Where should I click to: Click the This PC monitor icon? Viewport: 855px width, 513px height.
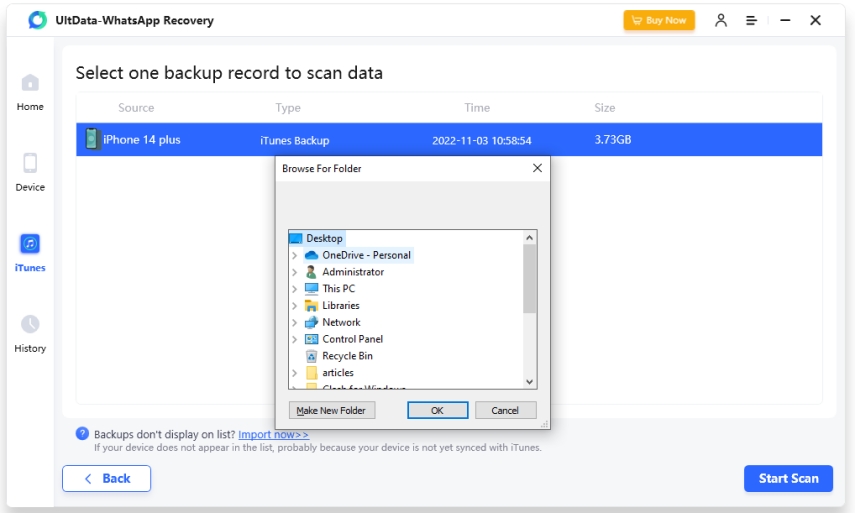tap(311, 288)
